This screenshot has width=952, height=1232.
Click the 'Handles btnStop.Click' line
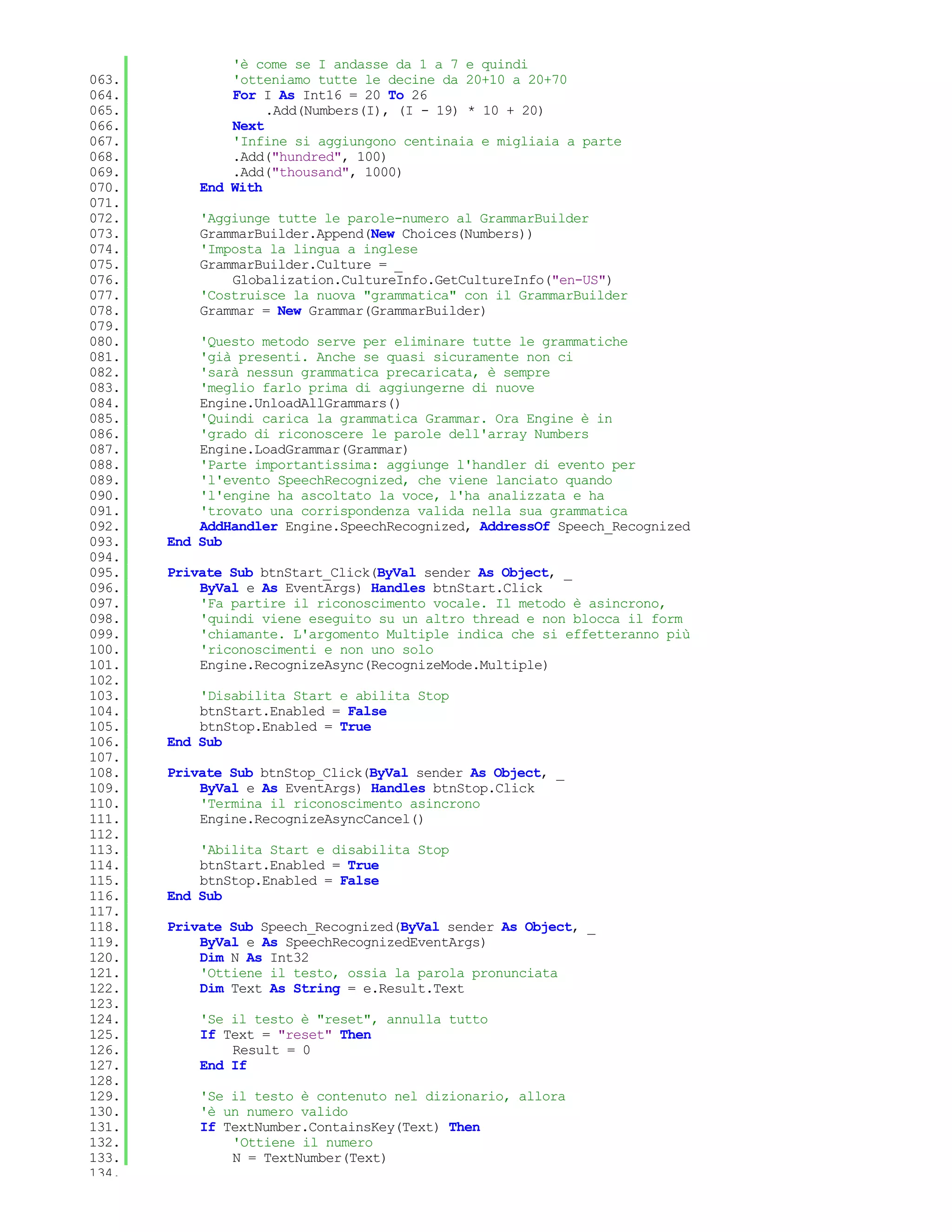click(x=367, y=788)
